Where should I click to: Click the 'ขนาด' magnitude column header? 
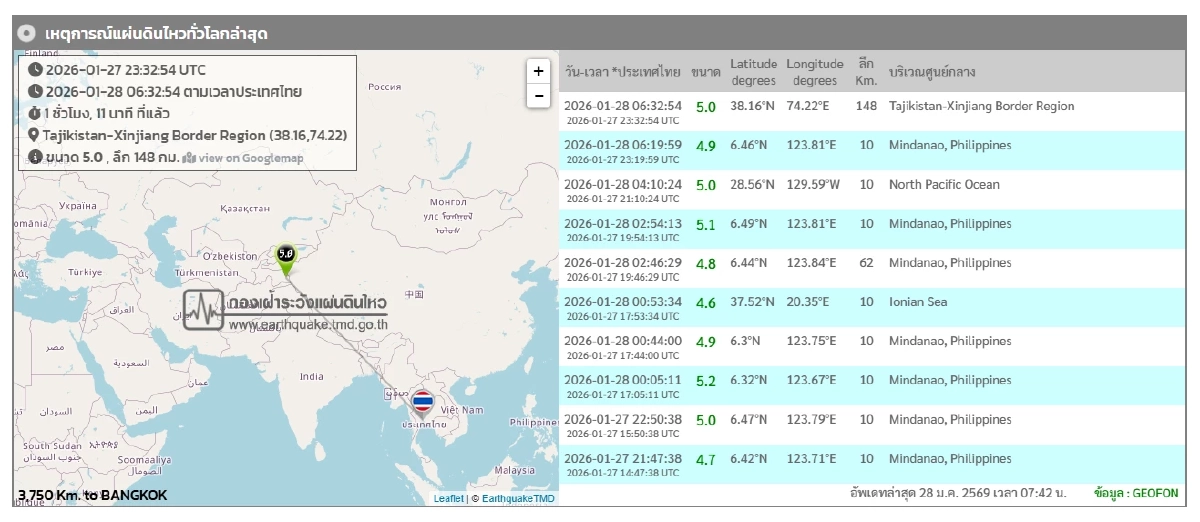click(705, 72)
